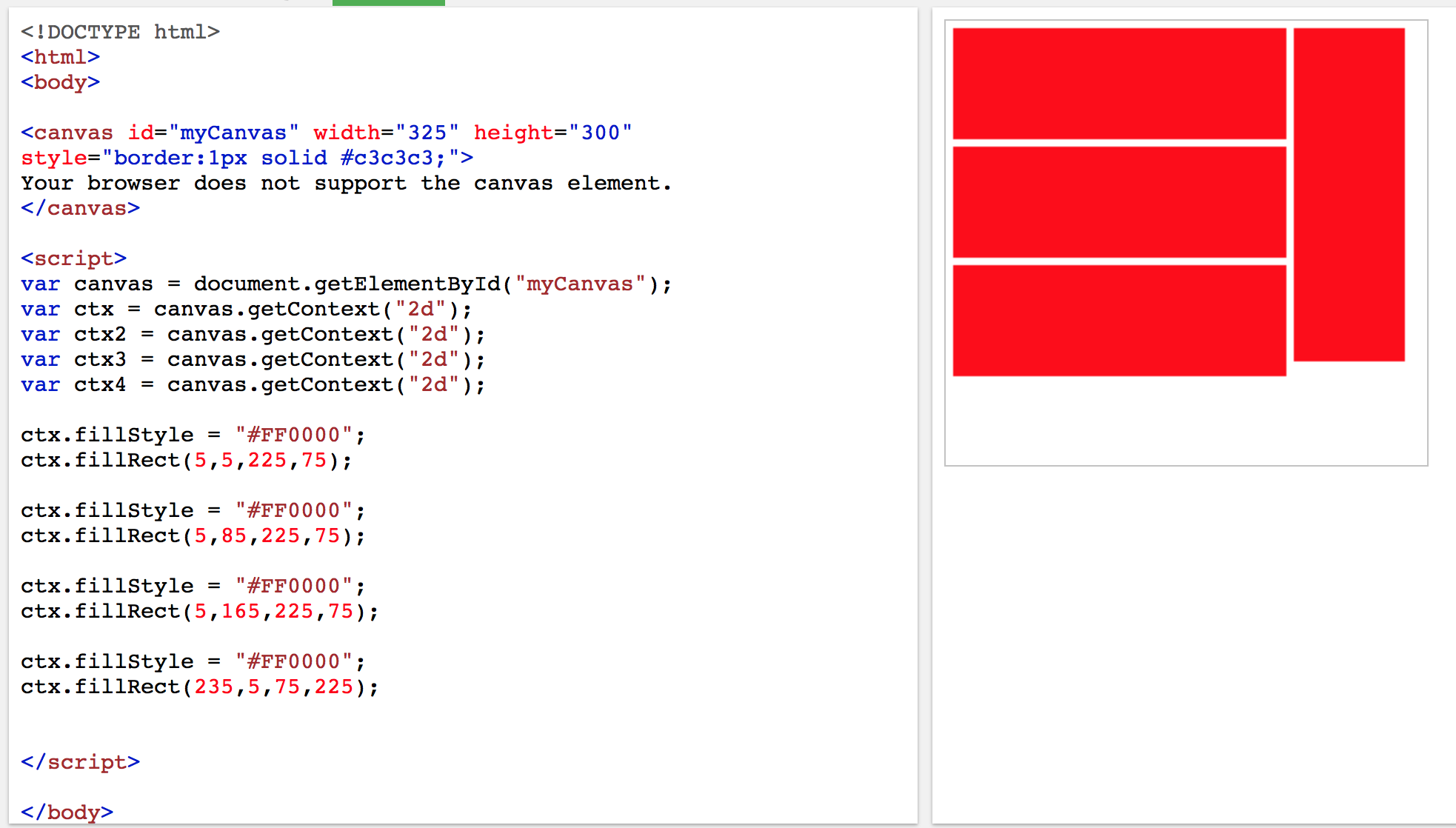Click the "myCanvas" id value in canvas tag
1456x828 pixels.
click(x=233, y=133)
